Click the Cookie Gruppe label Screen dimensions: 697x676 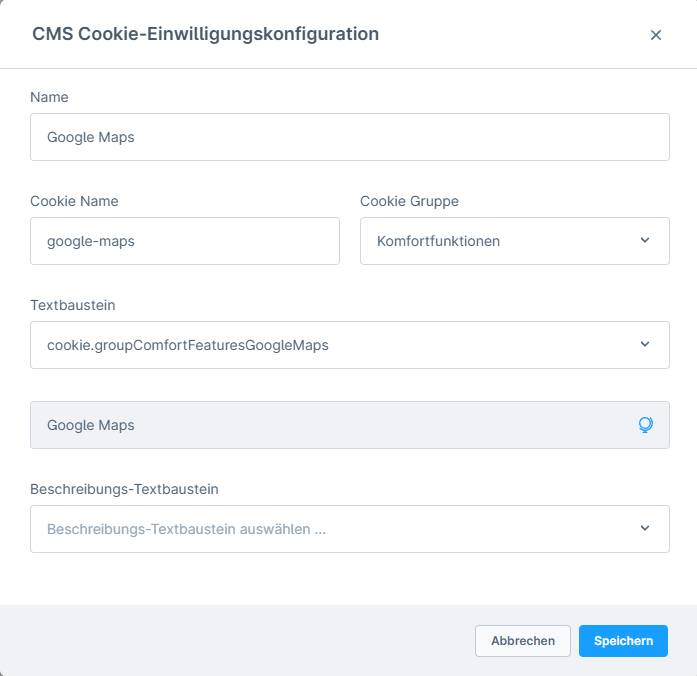[x=409, y=201]
